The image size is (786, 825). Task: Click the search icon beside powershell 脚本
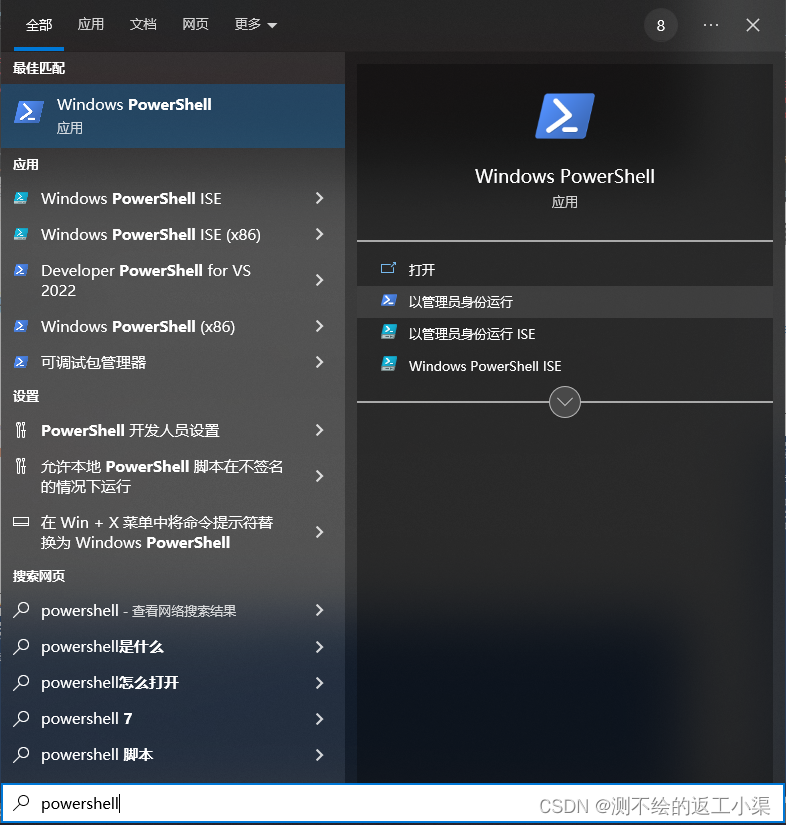pos(21,754)
